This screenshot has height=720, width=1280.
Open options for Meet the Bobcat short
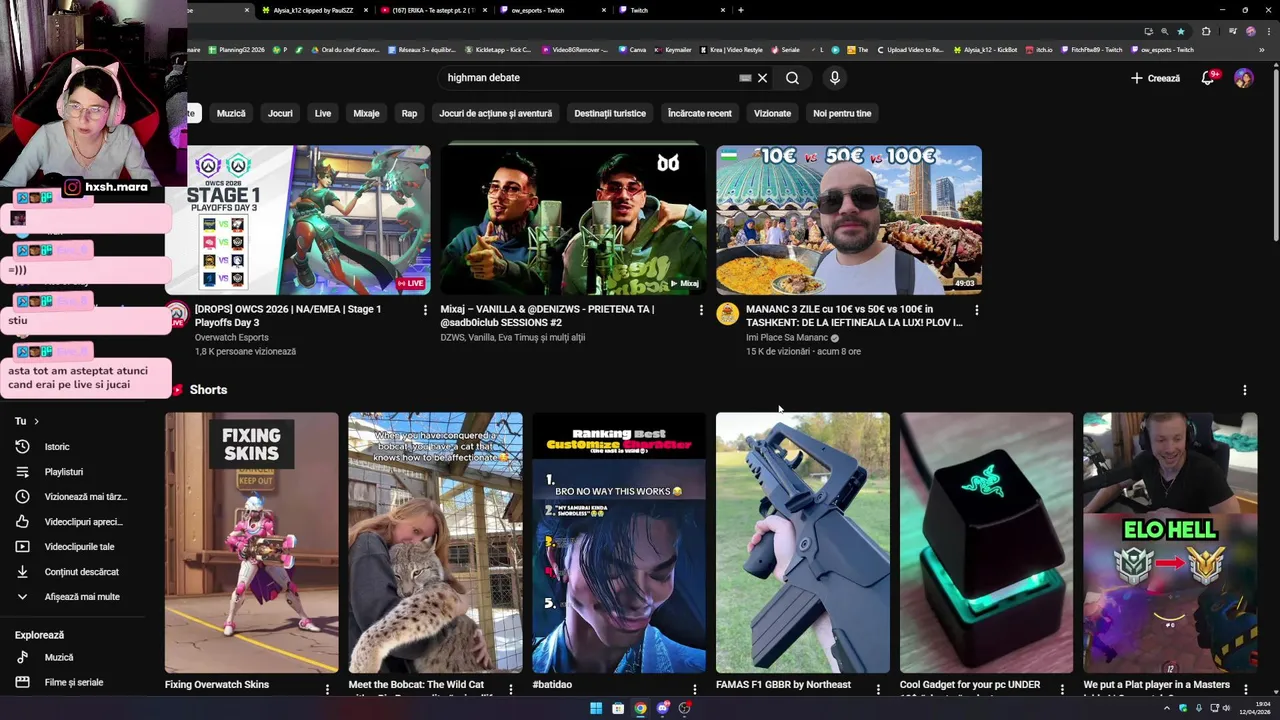pyautogui.click(x=511, y=689)
